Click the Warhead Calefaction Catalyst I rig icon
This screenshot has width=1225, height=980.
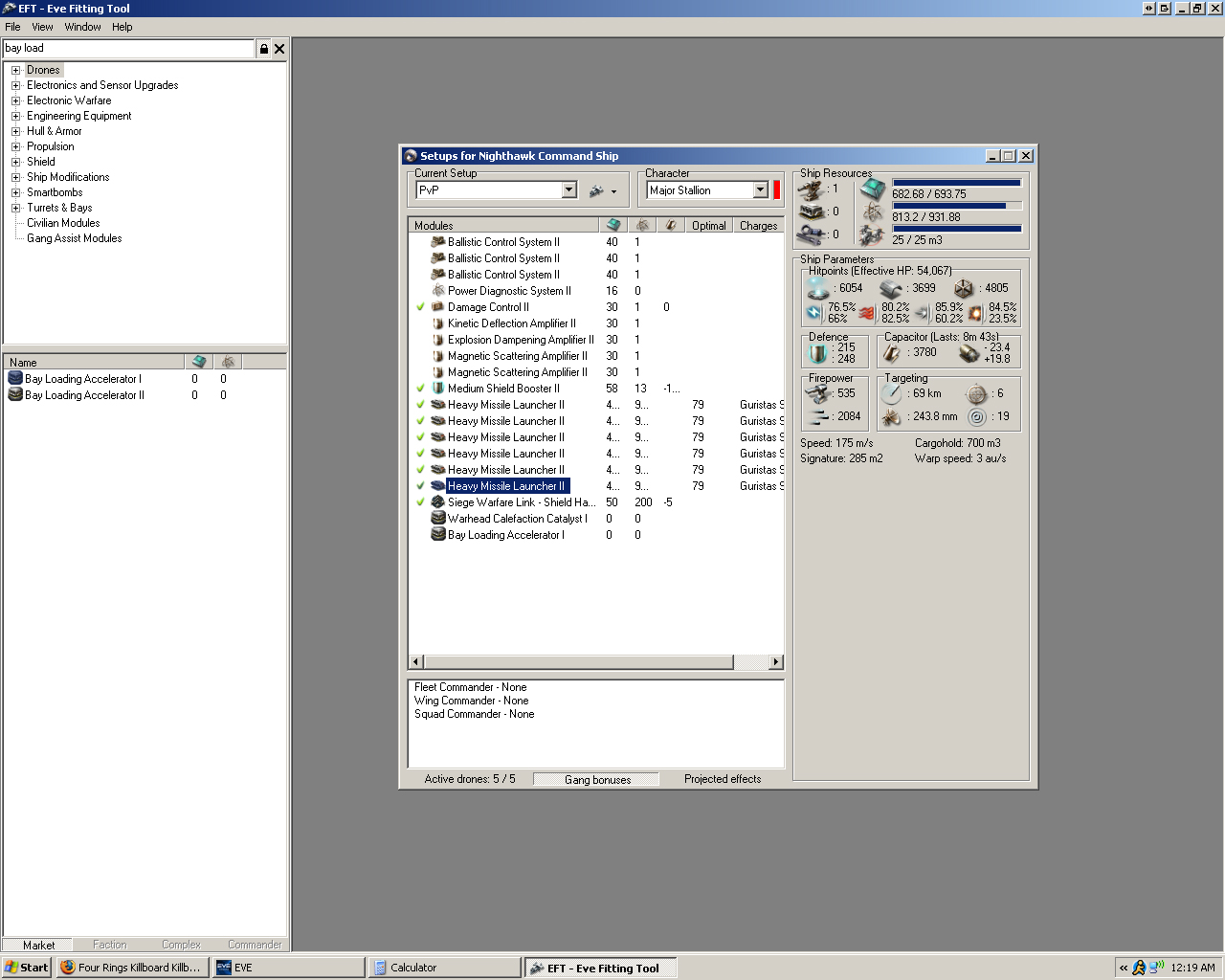coord(438,518)
